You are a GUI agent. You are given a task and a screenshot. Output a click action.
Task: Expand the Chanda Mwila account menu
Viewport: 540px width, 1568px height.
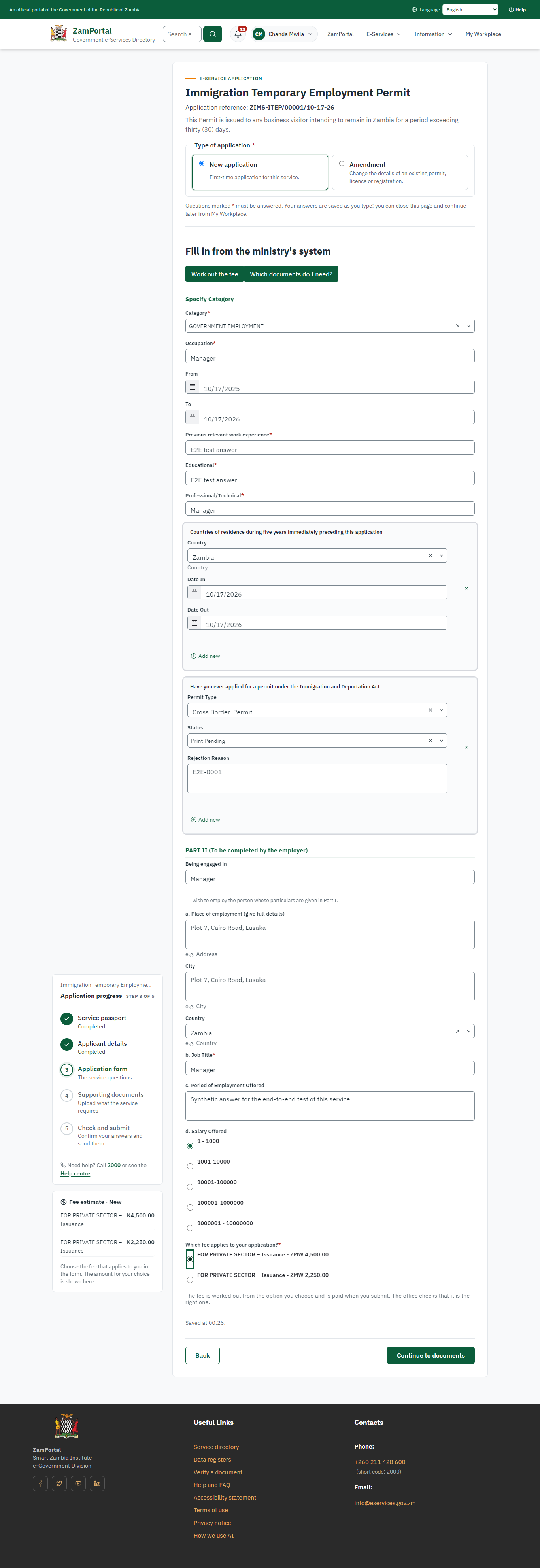tap(284, 34)
